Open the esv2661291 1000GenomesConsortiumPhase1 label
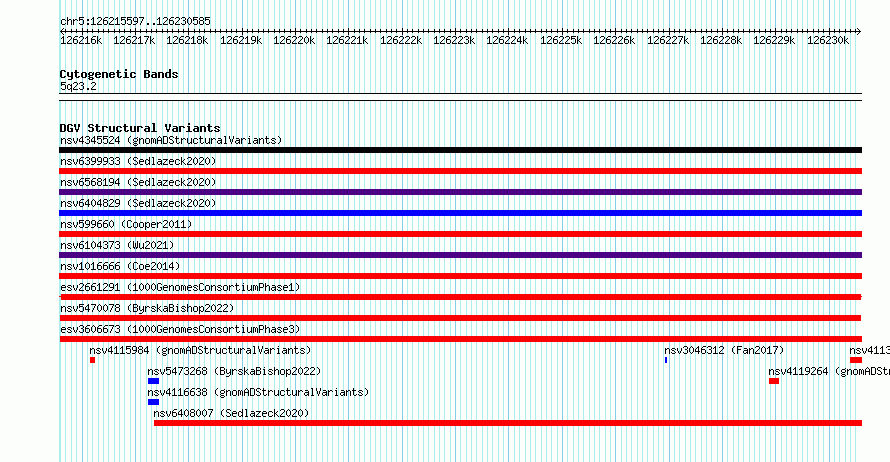Screen dimensions: 890x462 (x=180, y=287)
